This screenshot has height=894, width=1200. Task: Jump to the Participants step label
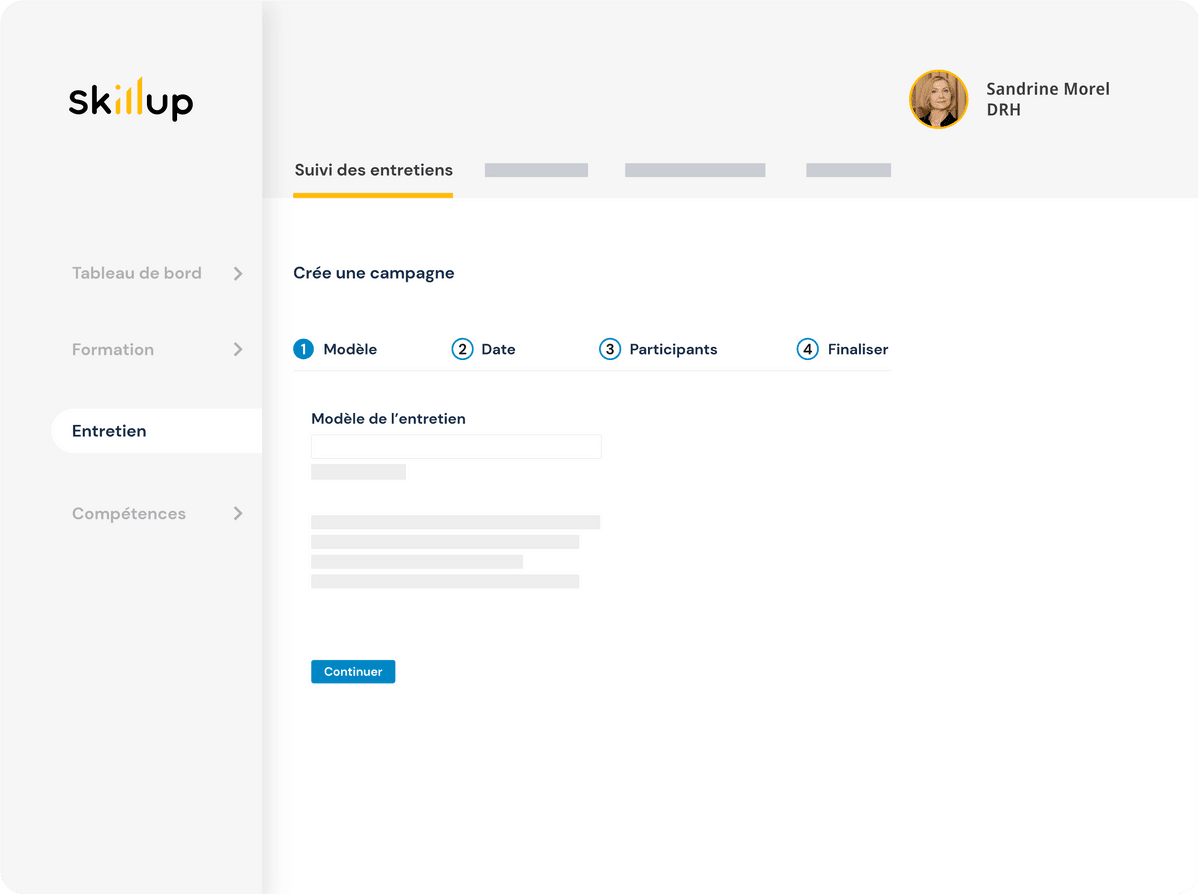(673, 349)
